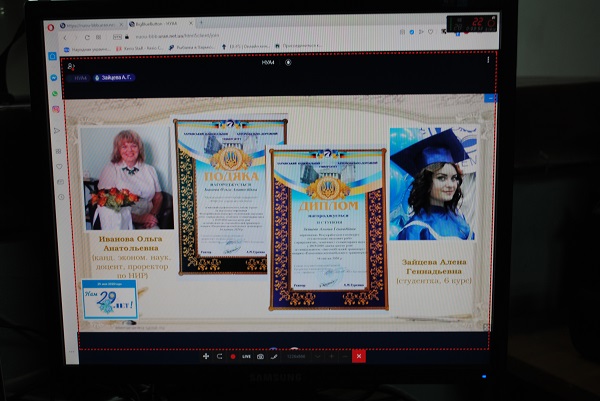The width and height of the screenshot is (600, 401).
Task: Open the three-dot options menu
Action: [x=488, y=61]
